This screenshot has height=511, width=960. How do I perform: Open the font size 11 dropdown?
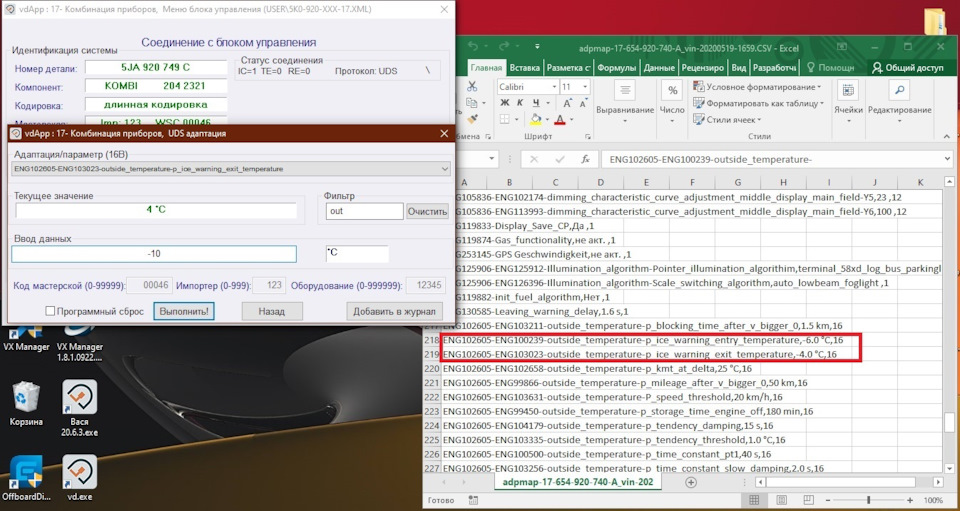pyautogui.click(x=585, y=87)
